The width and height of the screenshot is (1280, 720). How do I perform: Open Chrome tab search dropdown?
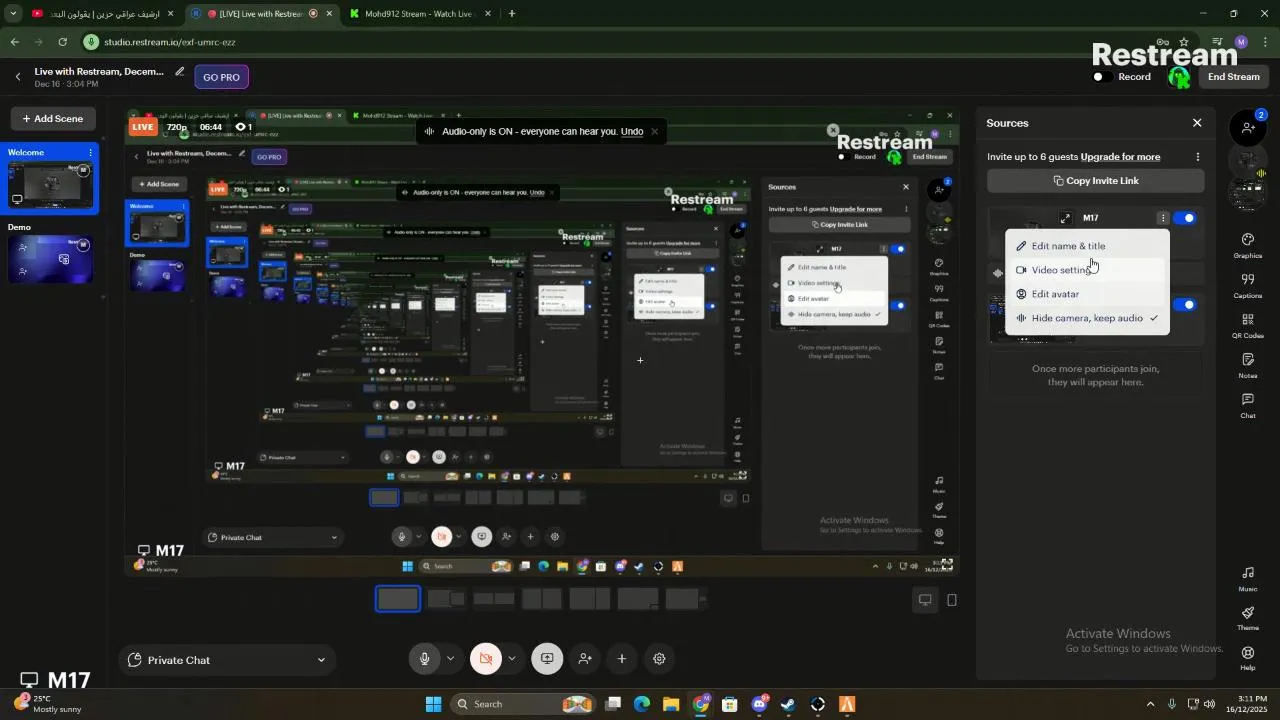13,14
